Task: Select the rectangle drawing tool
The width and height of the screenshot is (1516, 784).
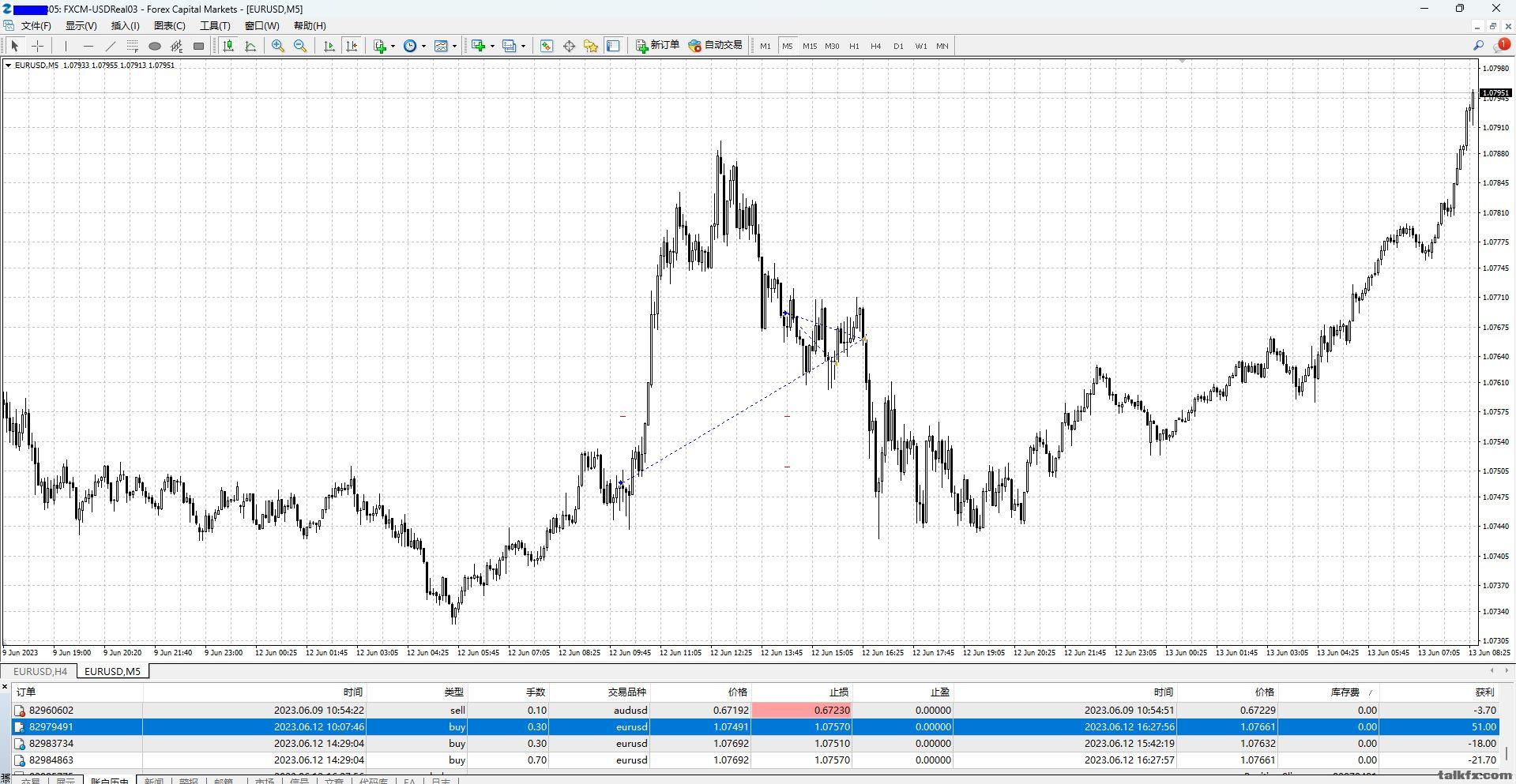Action: pyautogui.click(x=199, y=46)
